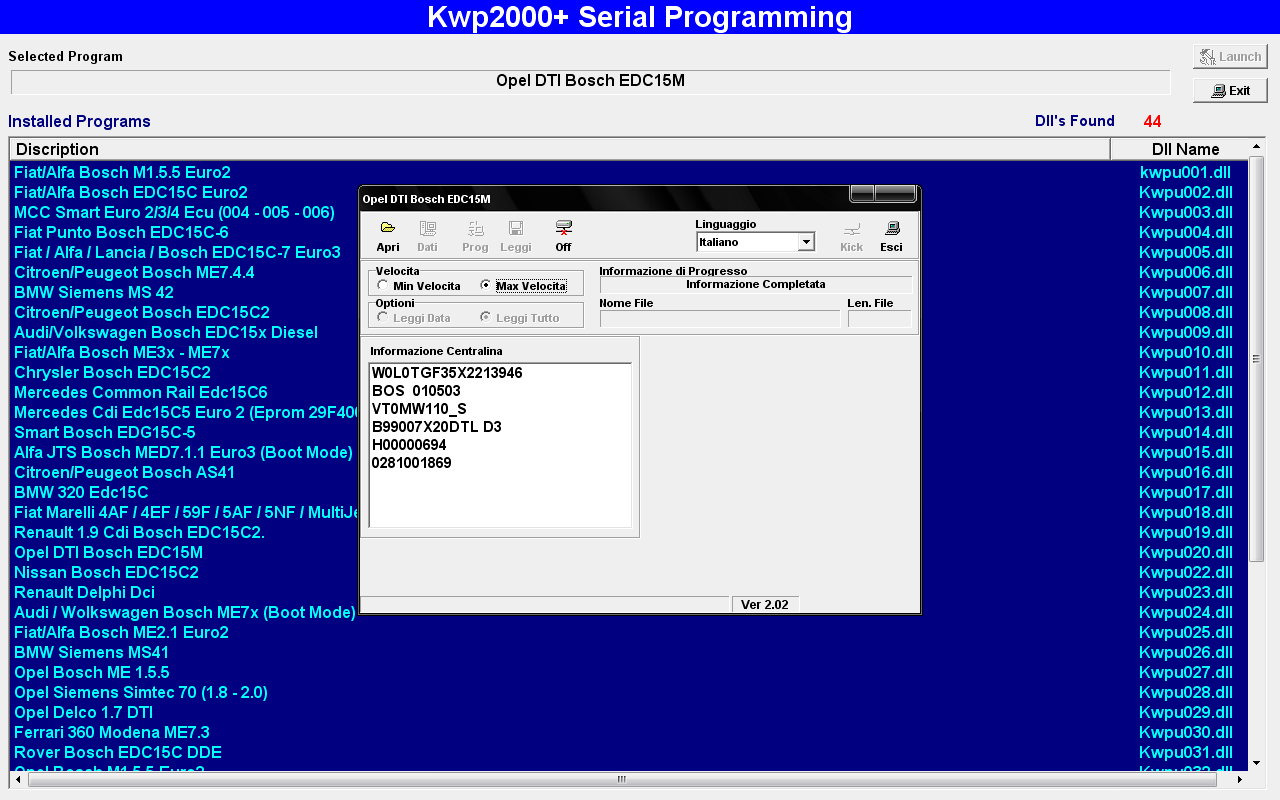
Task: Select the Min Velocita radio button
Action: (x=383, y=286)
